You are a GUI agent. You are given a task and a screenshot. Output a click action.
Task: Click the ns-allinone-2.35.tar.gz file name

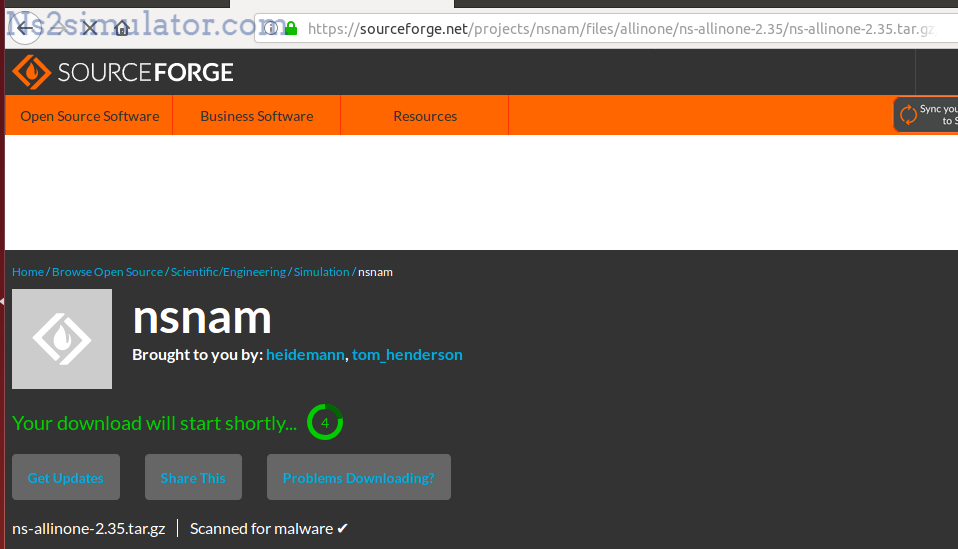coord(89,528)
